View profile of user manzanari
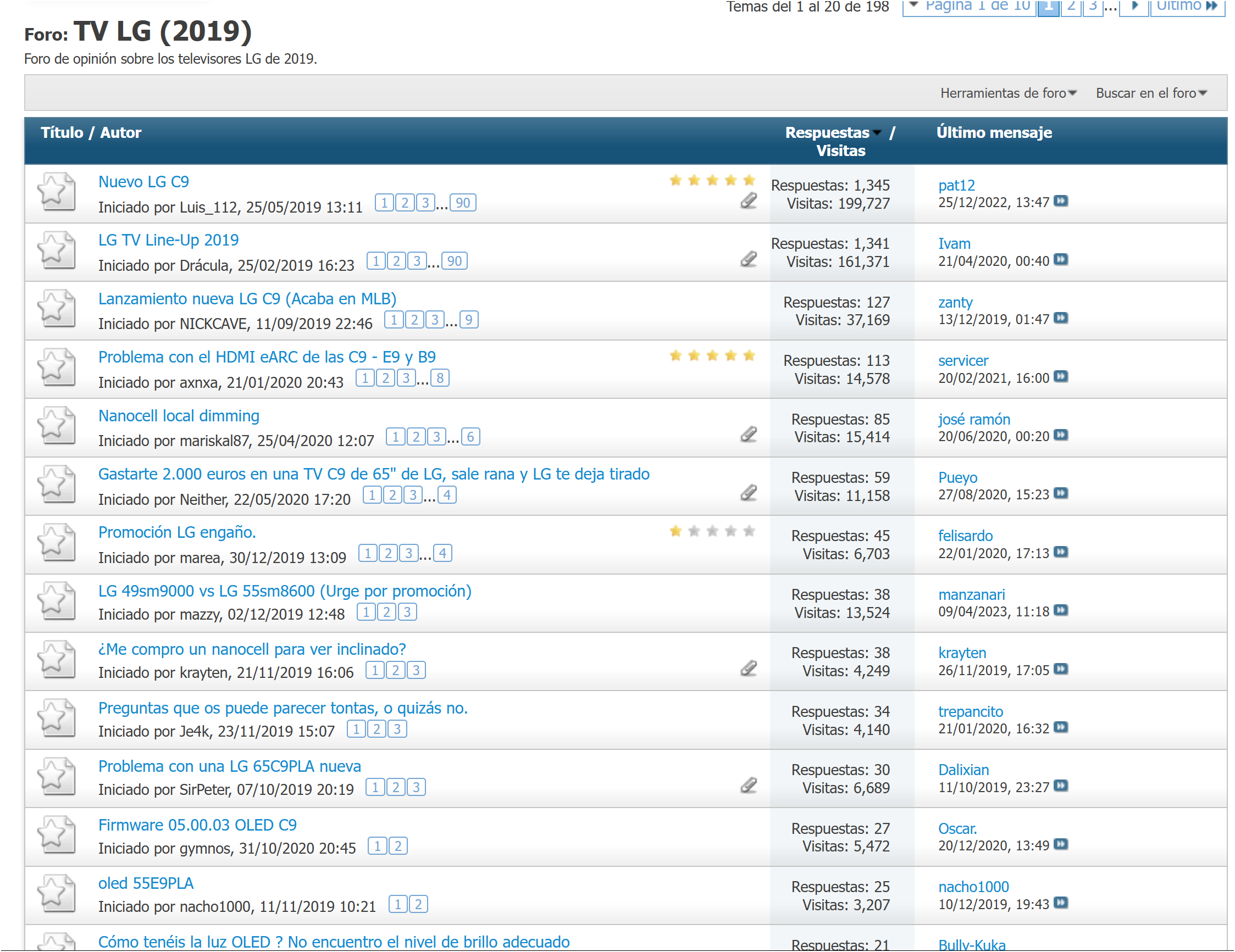This screenshot has width=1235, height=952. click(972, 595)
